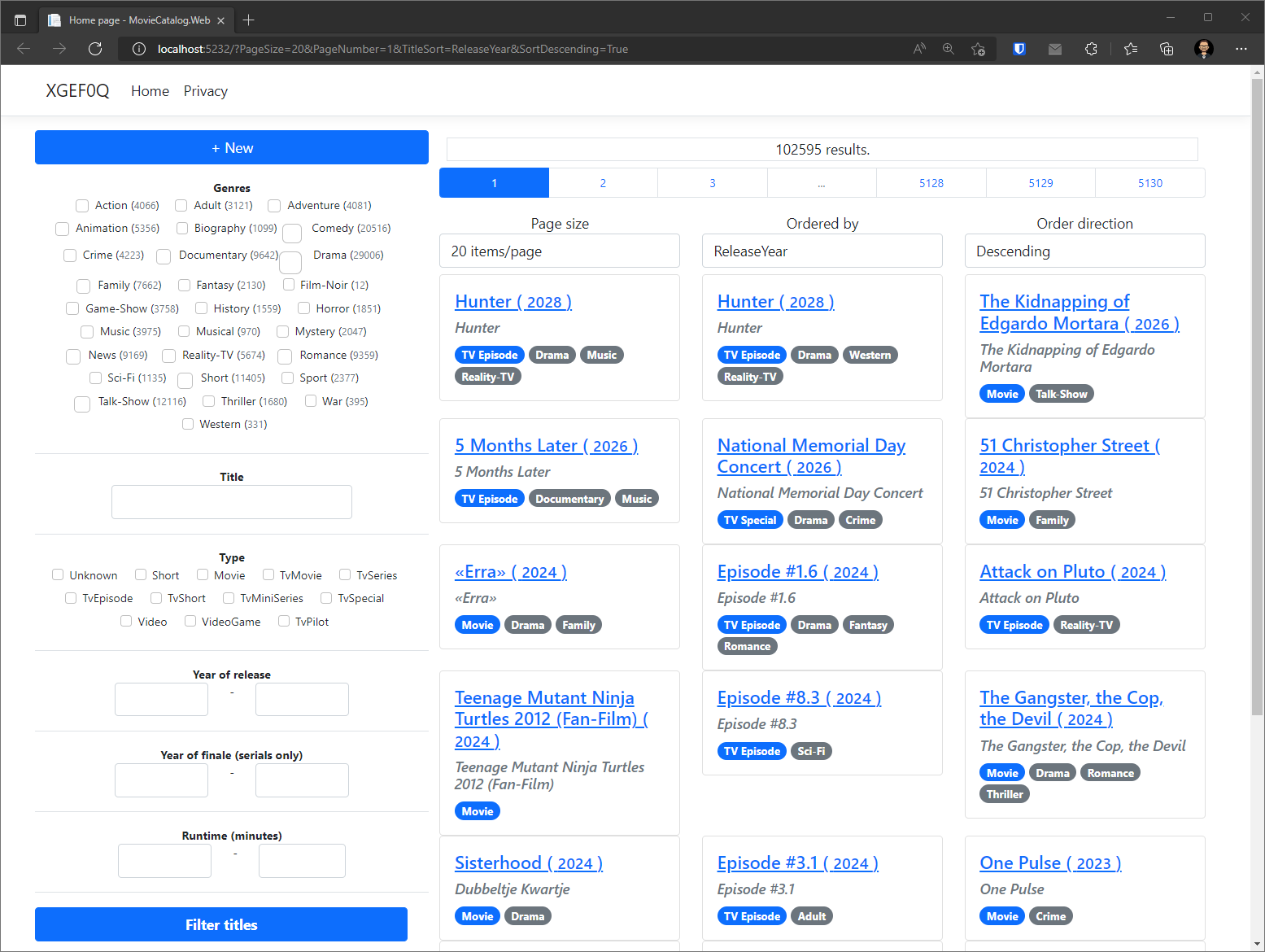Open a new browser tab with plus icon

pyautogui.click(x=249, y=20)
